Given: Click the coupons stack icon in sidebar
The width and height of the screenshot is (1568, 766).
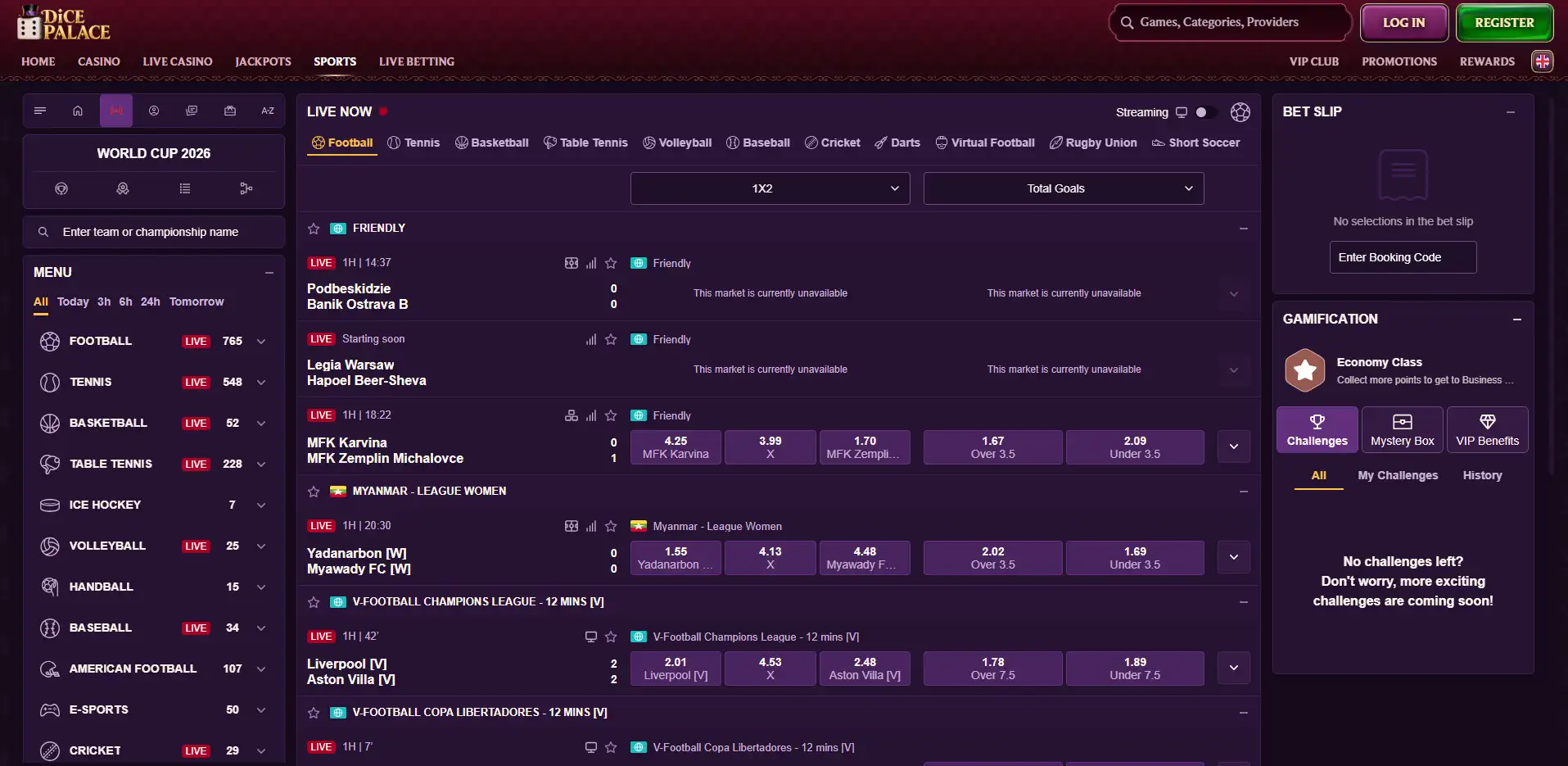Looking at the screenshot, I should [x=192, y=111].
